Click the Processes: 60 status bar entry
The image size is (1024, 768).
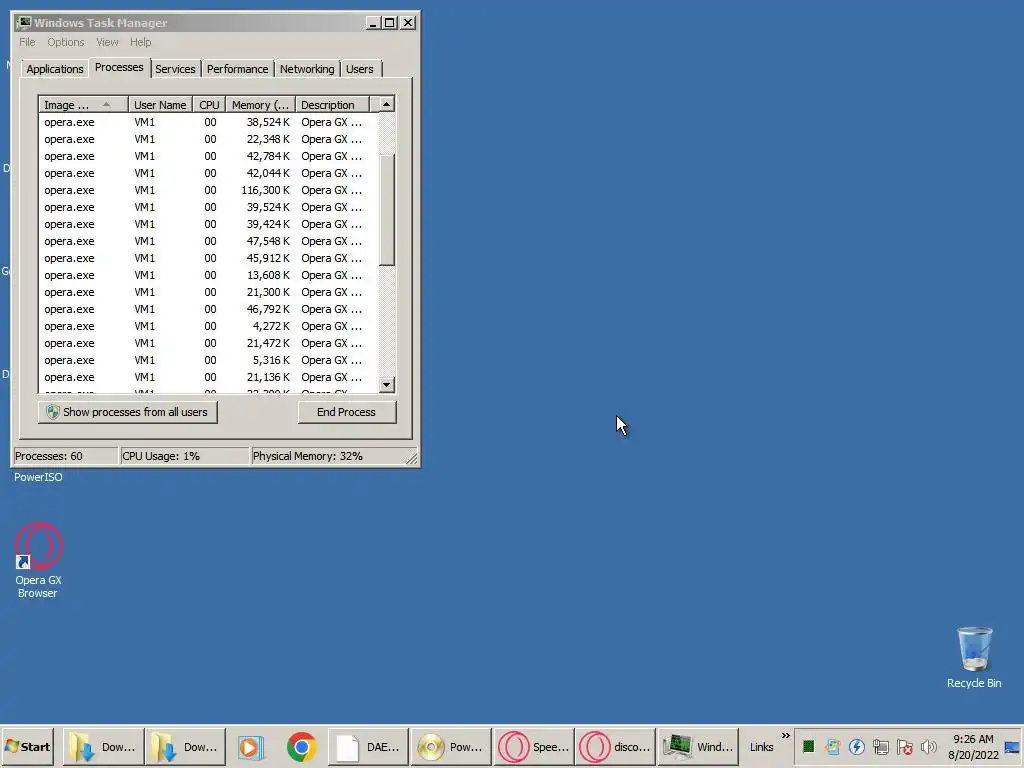[x=65, y=456]
